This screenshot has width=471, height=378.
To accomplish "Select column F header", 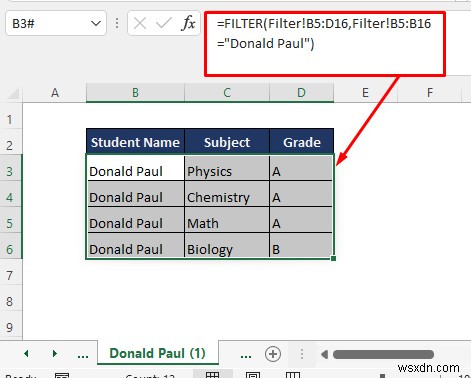I will pos(430,93).
